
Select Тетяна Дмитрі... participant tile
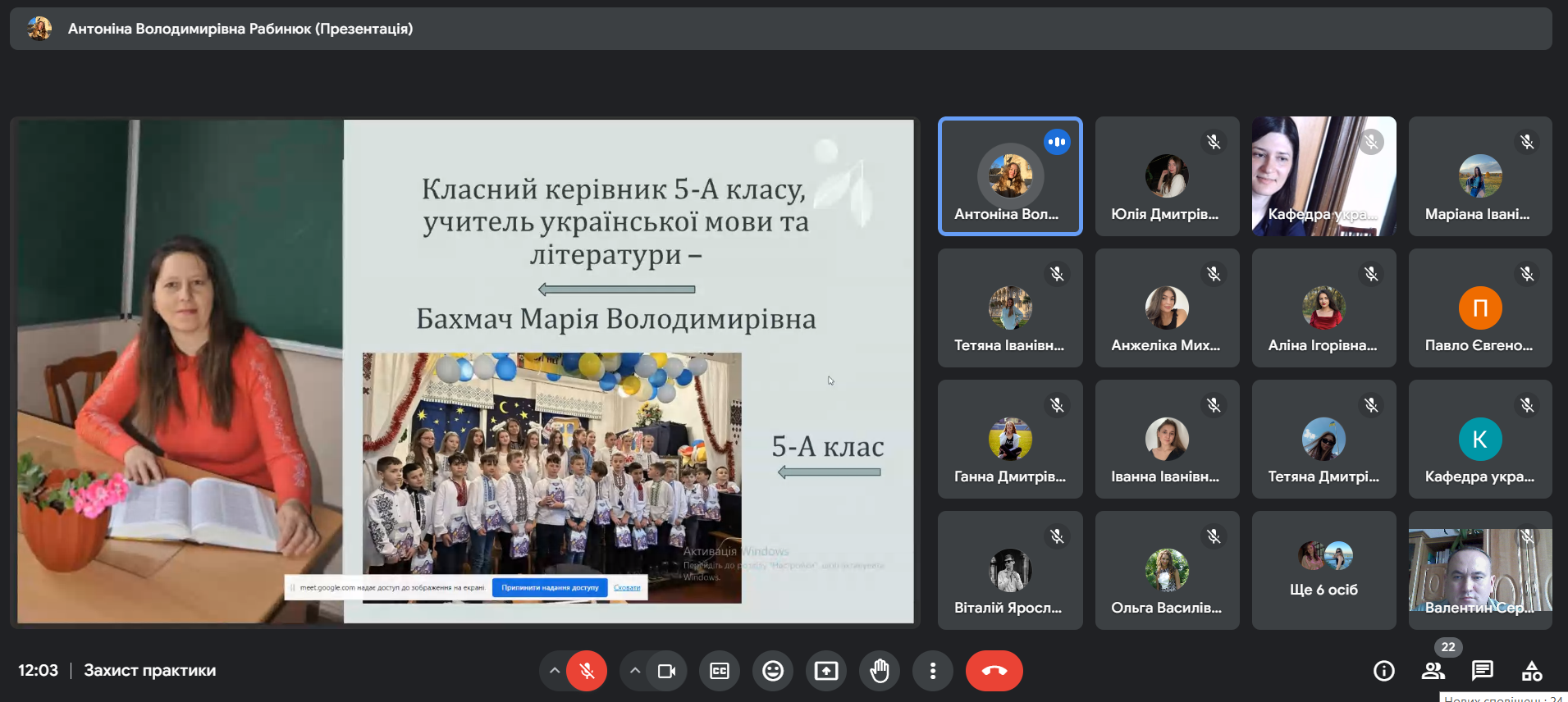tap(1323, 439)
